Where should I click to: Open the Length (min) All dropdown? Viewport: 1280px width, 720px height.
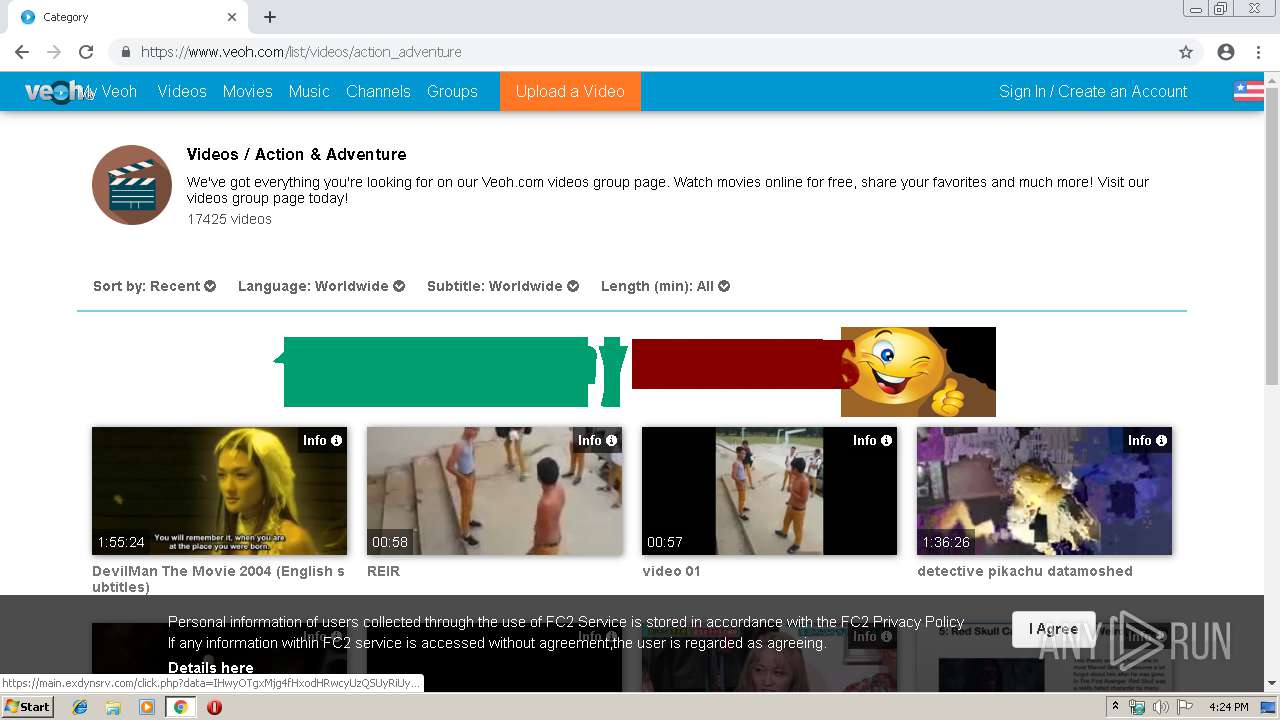(x=665, y=286)
